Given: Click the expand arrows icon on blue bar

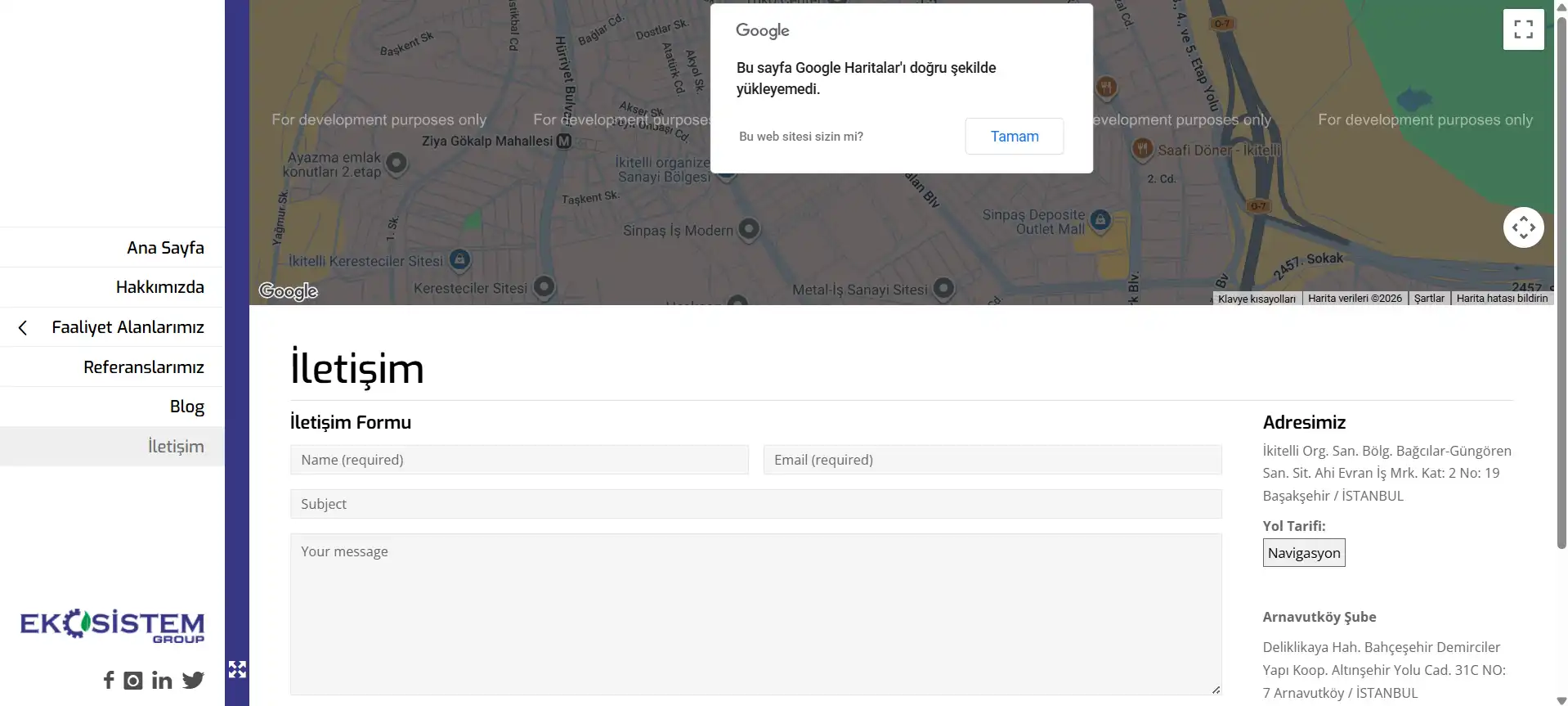Looking at the screenshot, I should coord(237,670).
